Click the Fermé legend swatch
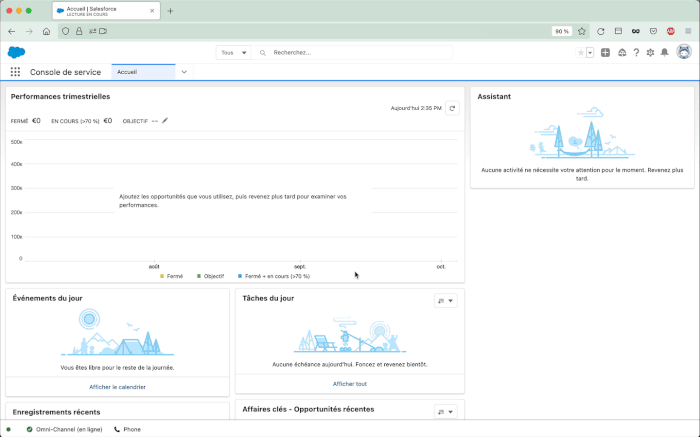Screen dimensions: 700x437 (x=162, y=276)
